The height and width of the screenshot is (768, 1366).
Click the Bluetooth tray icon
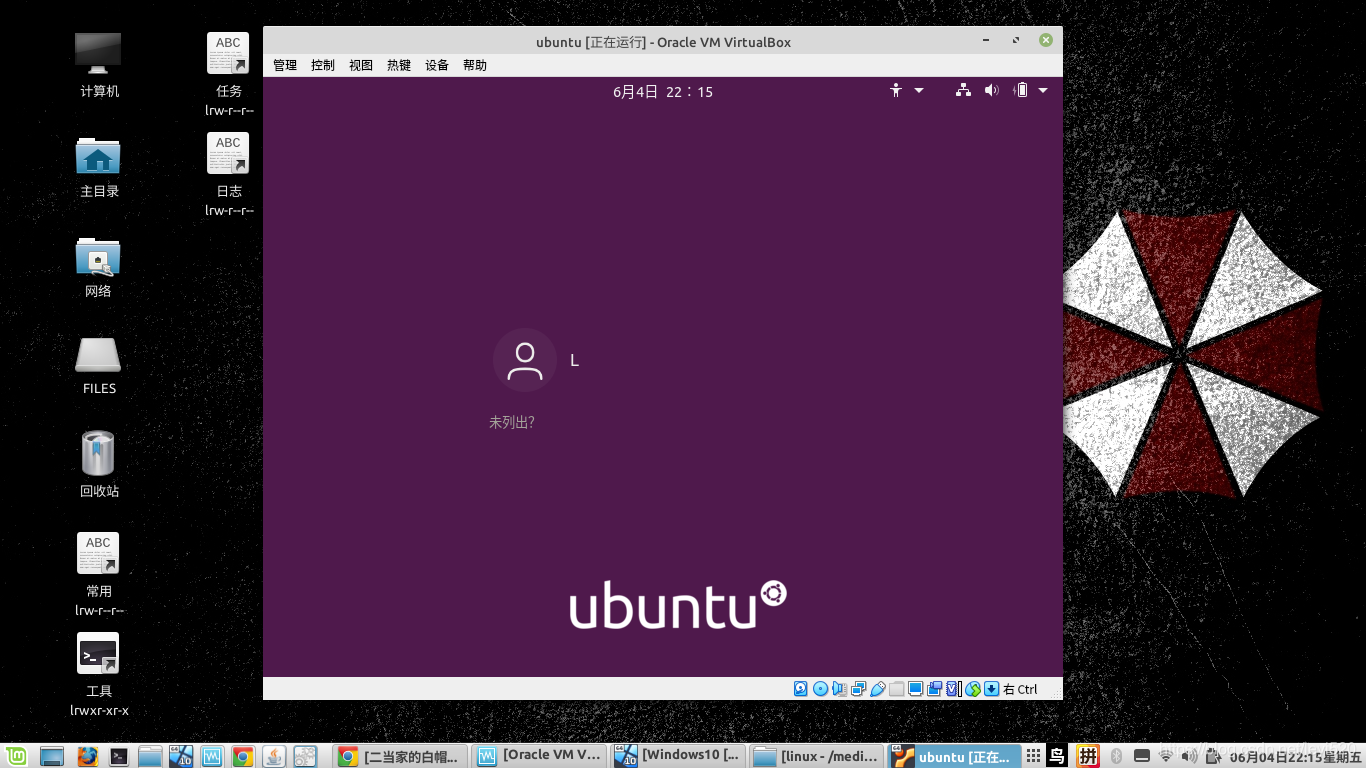(x=1117, y=756)
